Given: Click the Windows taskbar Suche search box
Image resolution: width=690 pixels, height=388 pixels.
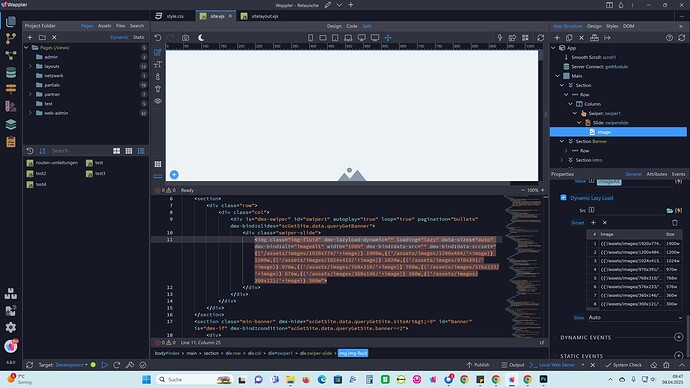Looking at the screenshot, I should [x=195, y=379].
